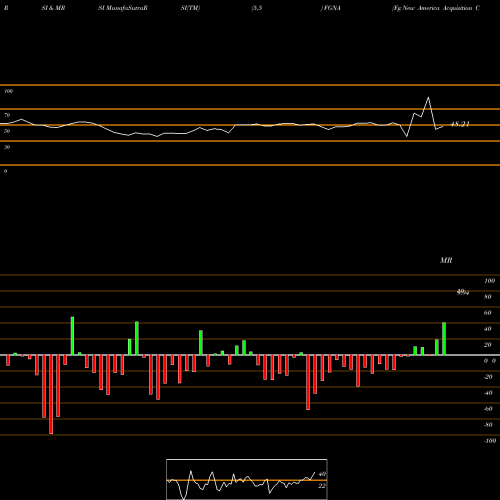This screenshot has height=500, width=500.
Task: Click the 22 label in the mini chart
Action: (x=322, y=486)
